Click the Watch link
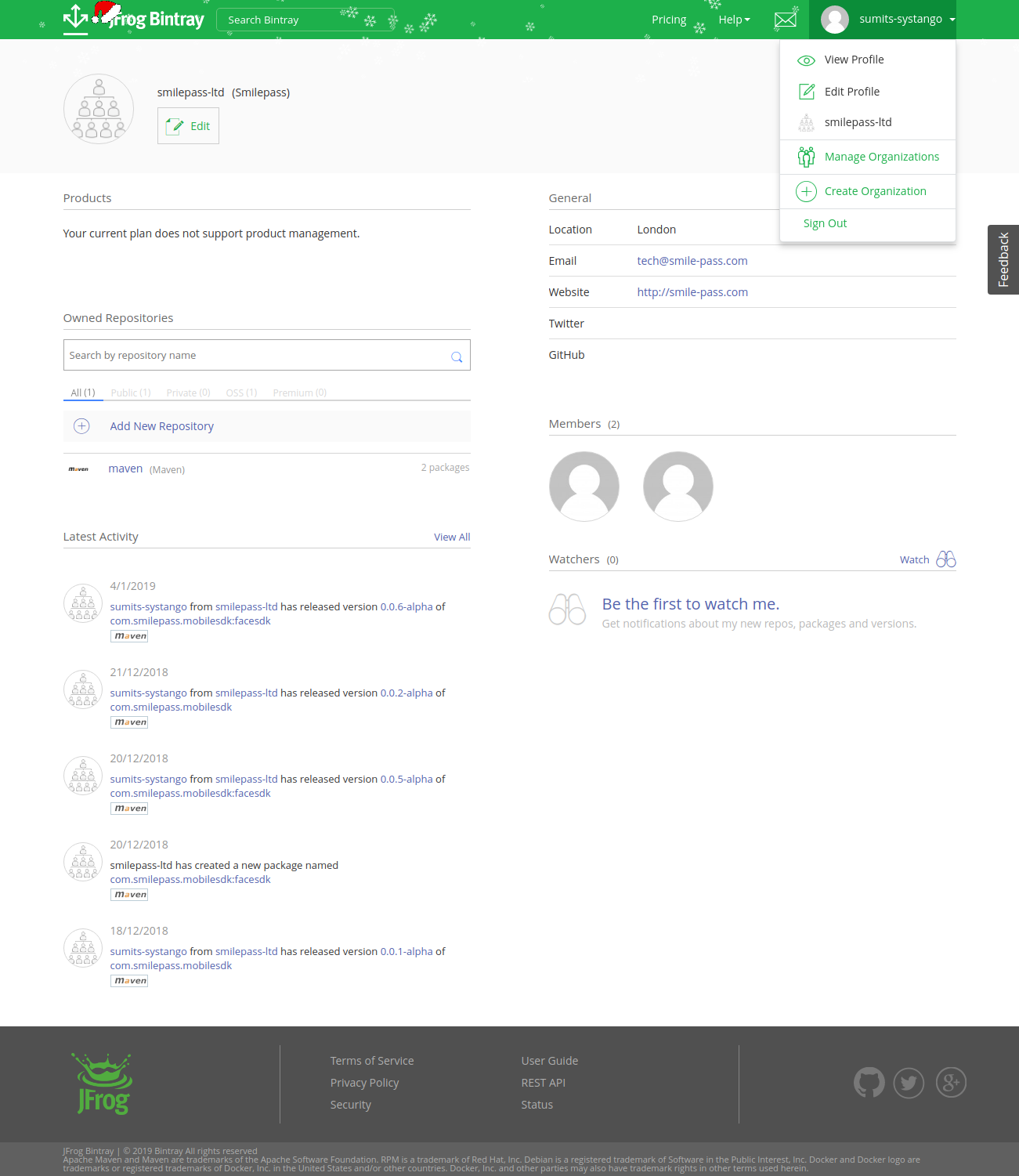This screenshot has width=1019, height=1176. (x=914, y=559)
